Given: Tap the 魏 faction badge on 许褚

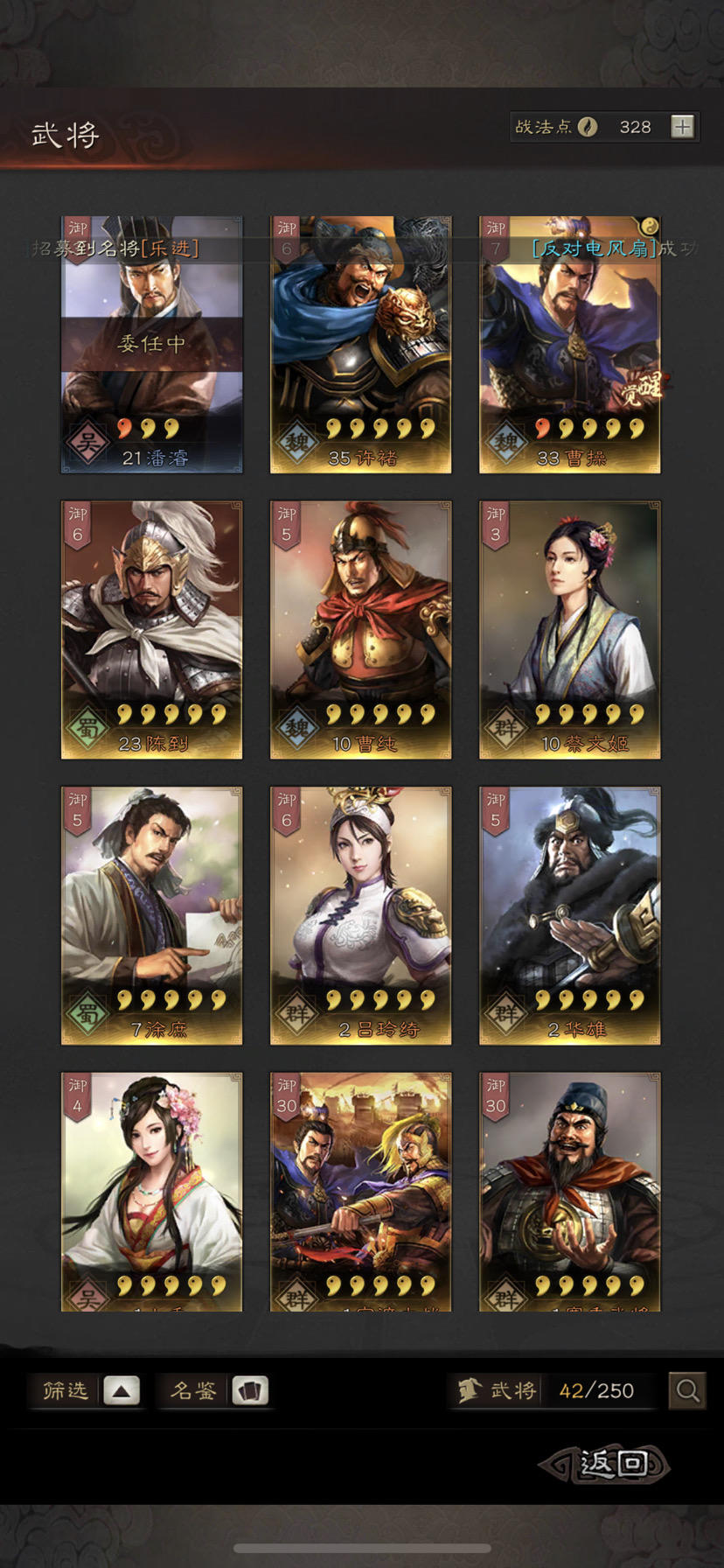Looking at the screenshot, I should 296,442.
